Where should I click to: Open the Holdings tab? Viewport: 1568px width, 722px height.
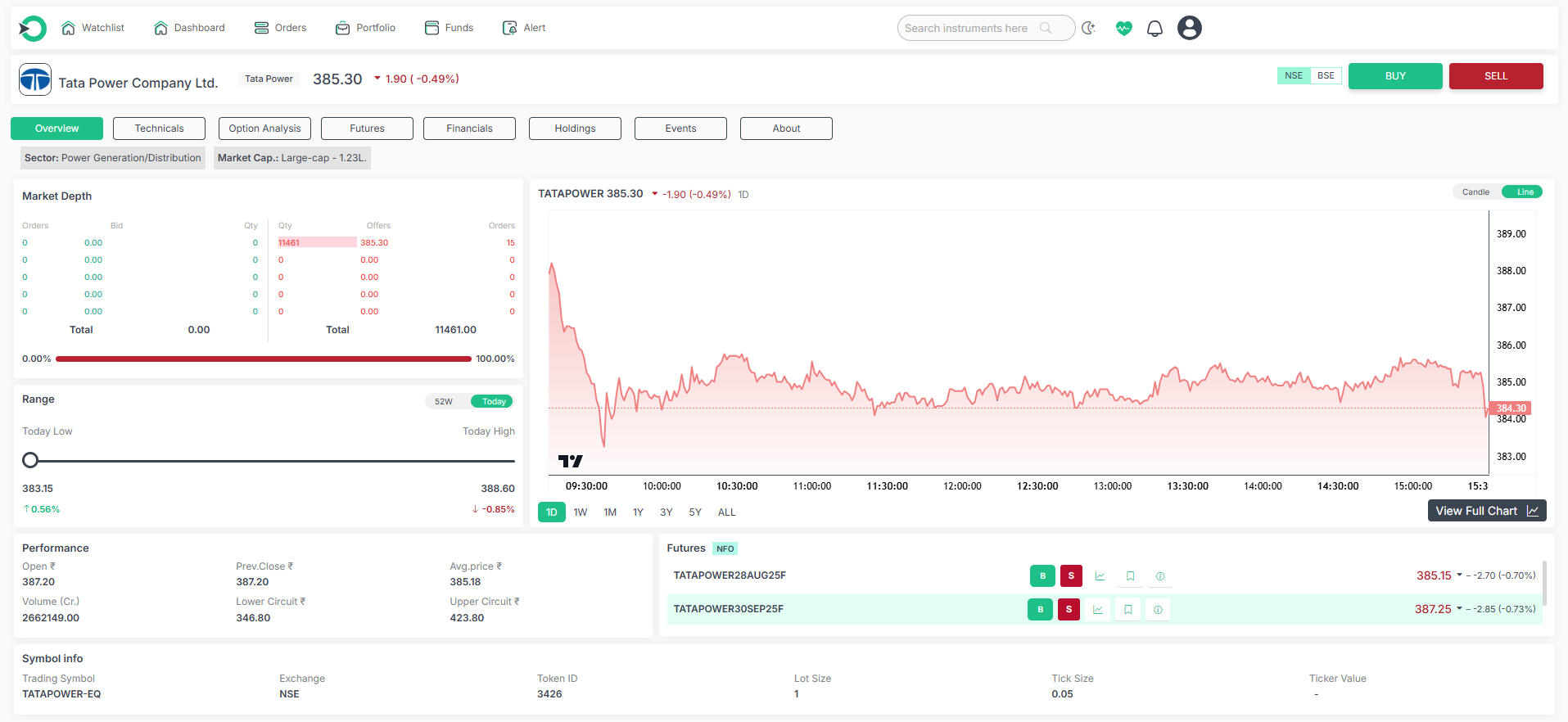click(575, 129)
